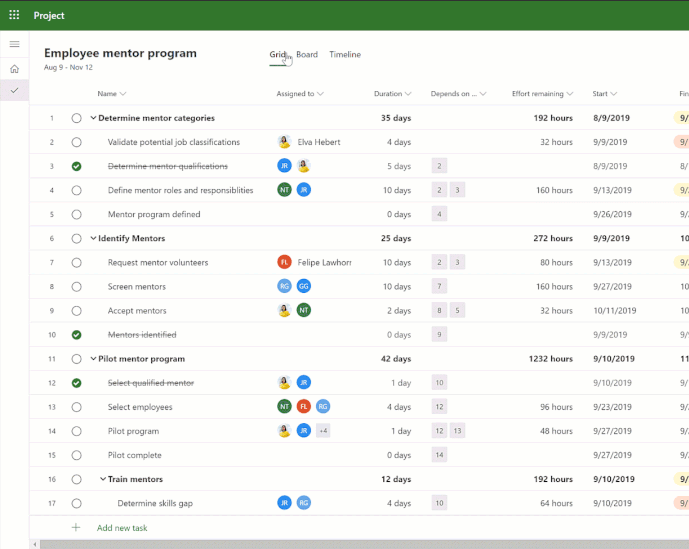Viewport: 689px width, 549px height.
Task: Click dependency chip 14 on Pilot complete row
Action: [439, 455]
